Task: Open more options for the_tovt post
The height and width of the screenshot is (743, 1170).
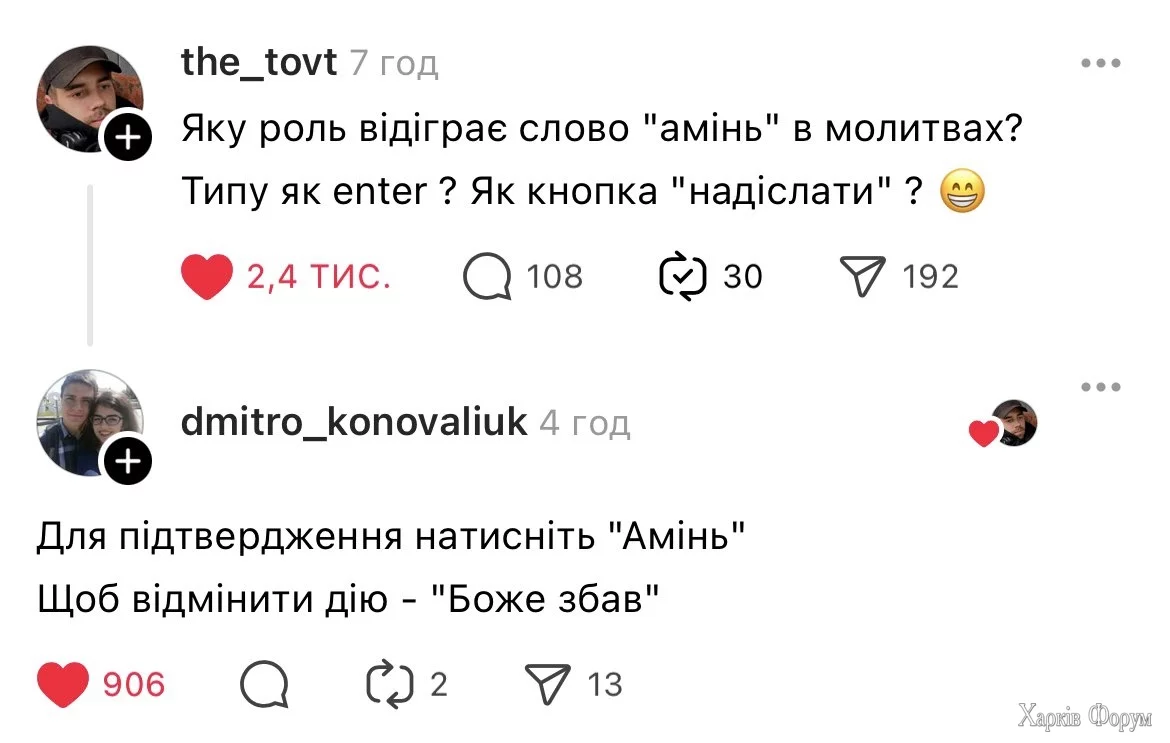Action: [x=1101, y=63]
